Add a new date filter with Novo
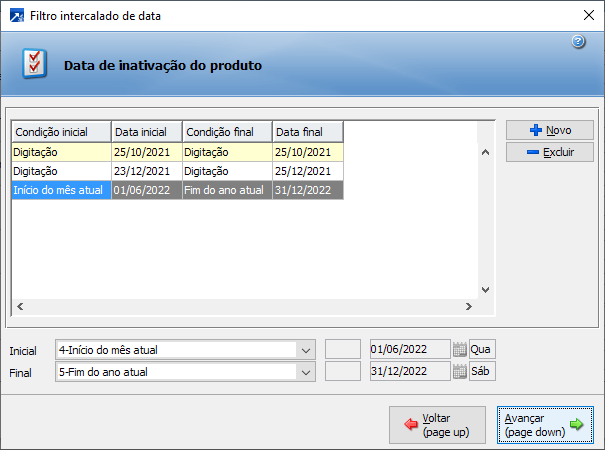 click(x=550, y=130)
